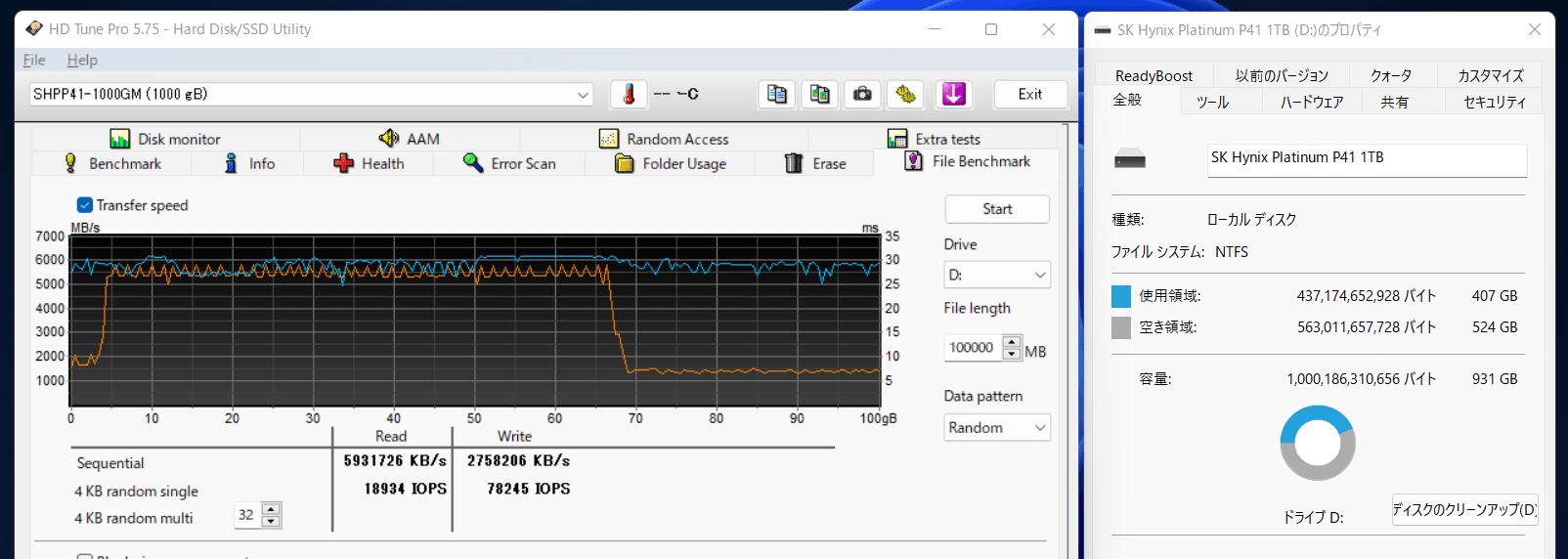
Task: Click the disk usage donut chart
Action: pyautogui.click(x=1318, y=443)
